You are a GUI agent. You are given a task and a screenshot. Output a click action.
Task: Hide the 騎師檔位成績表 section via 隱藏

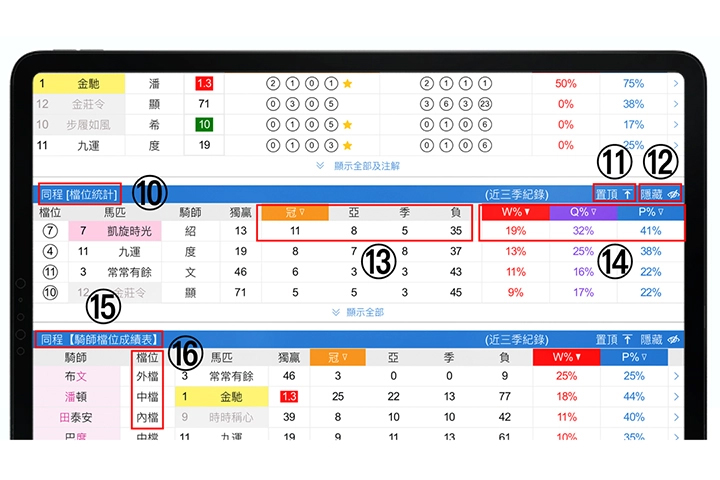tap(660, 339)
